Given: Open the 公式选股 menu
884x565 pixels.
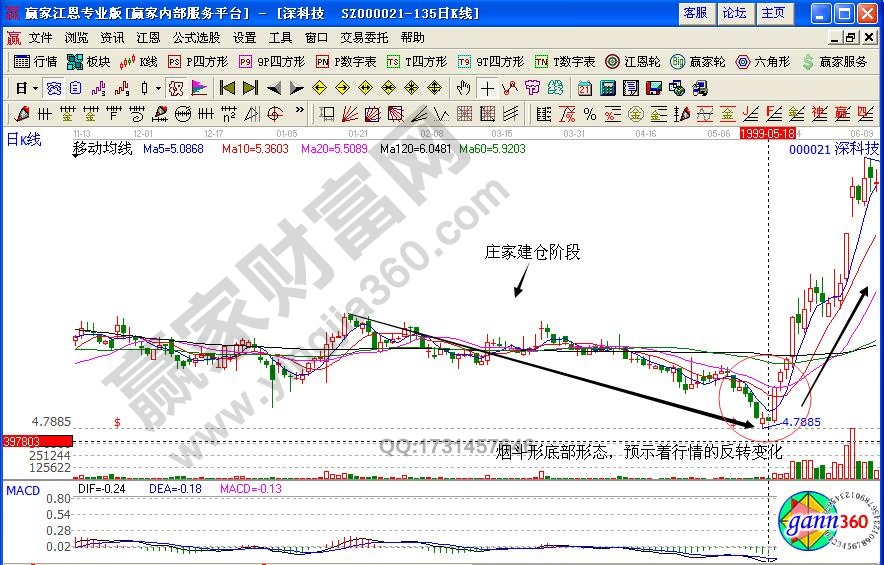Looking at the screenshot, I should [x=196, y=38].
